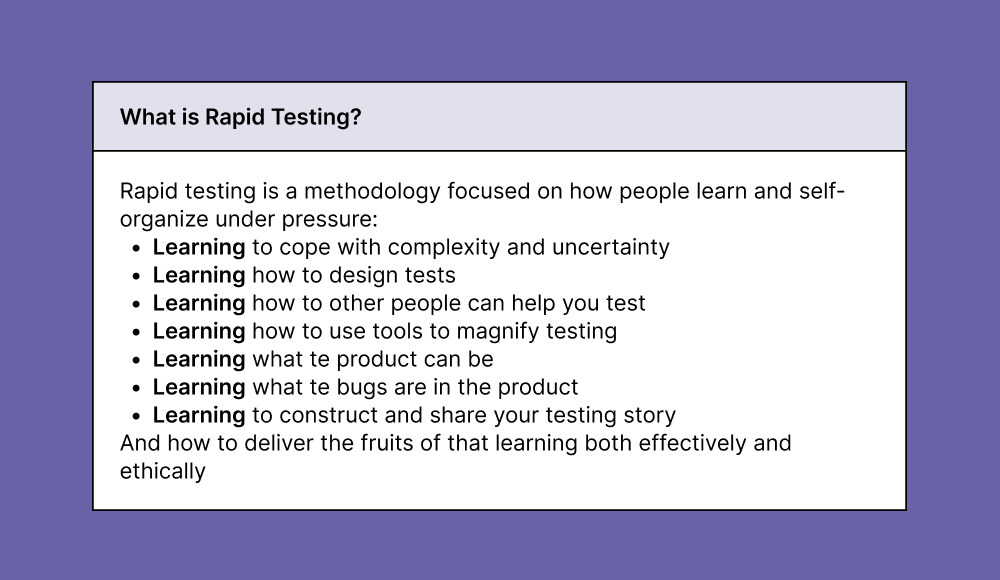Click bold "Learning" in the design tests bullet
Viewport: 1000px width, 580px height.
pos(198,275)
